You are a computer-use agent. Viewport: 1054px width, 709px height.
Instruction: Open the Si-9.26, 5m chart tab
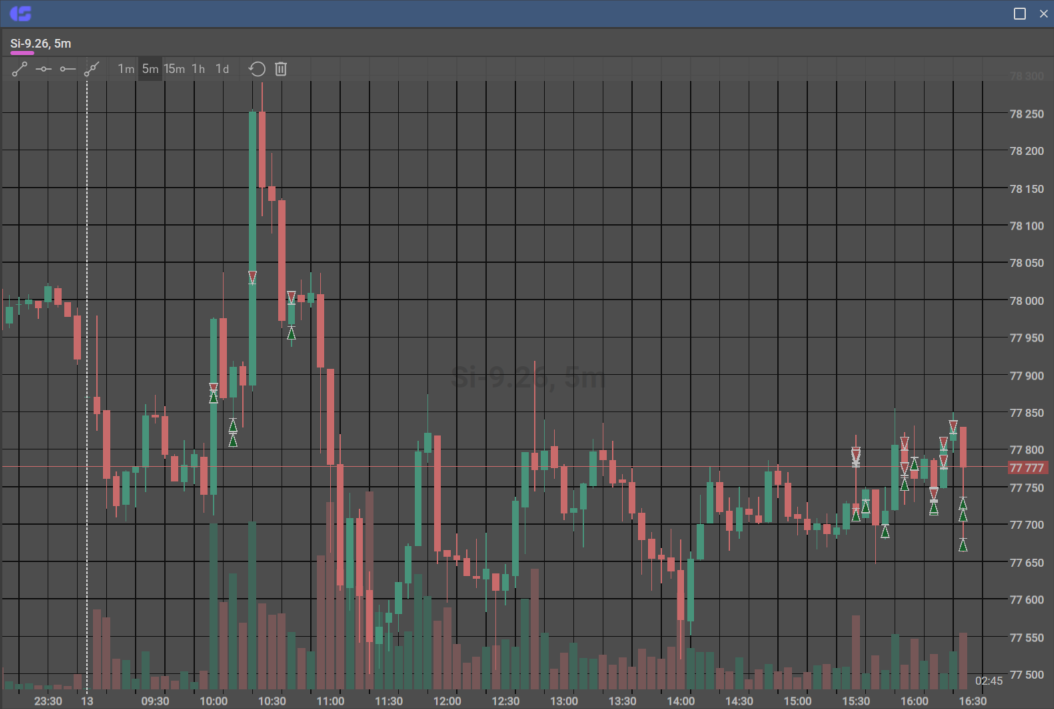[x=40, y=44]
